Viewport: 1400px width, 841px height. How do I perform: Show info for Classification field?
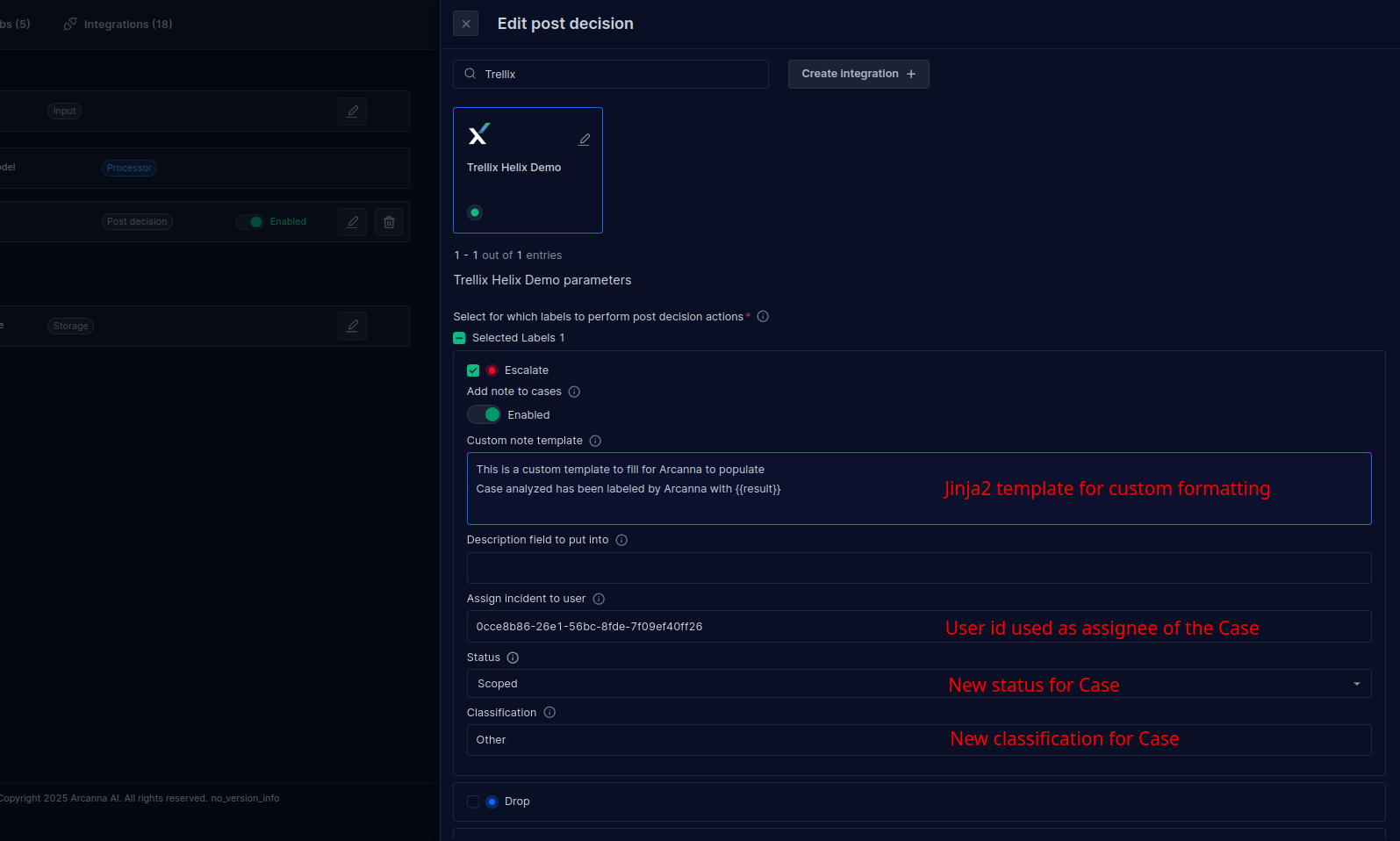[549, 713]
